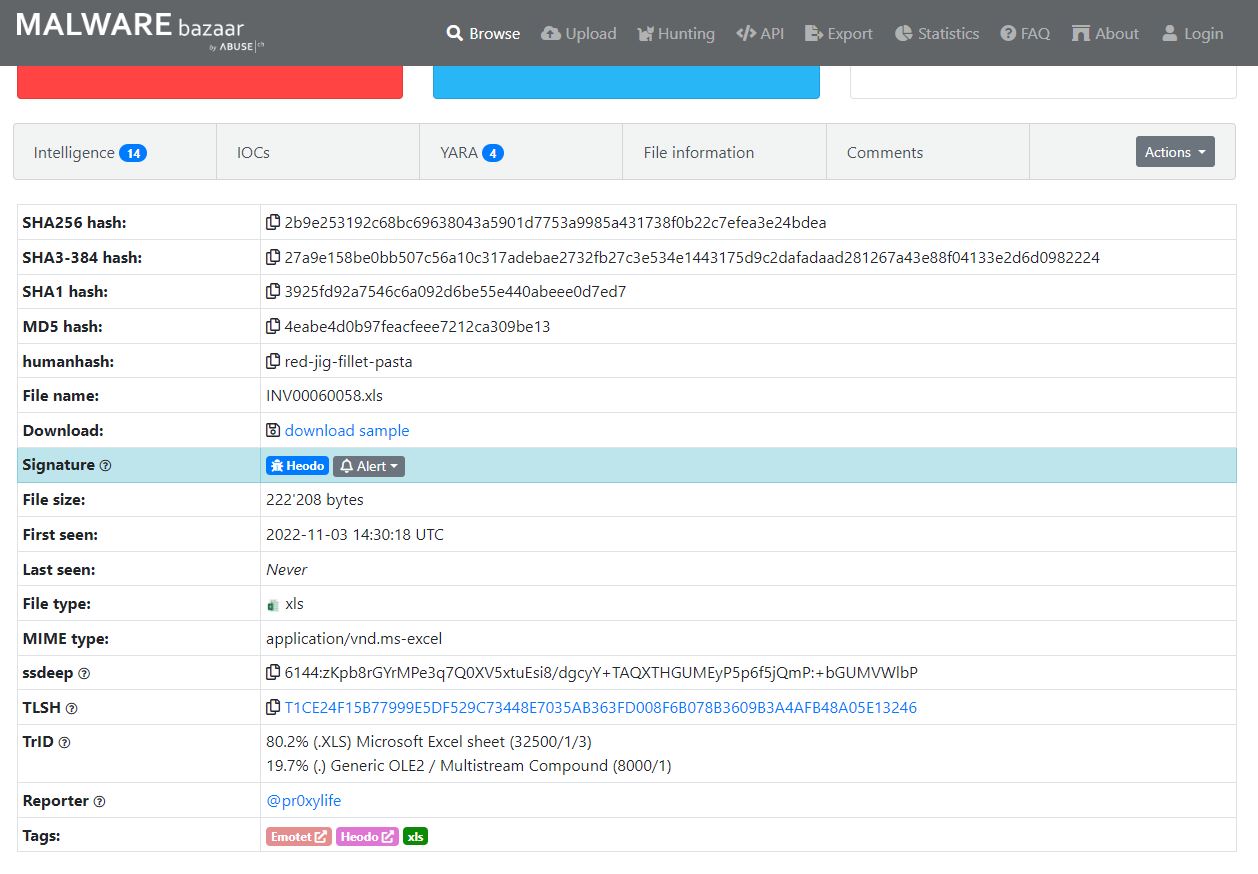This screenshot has width=1258, height=874.
Task: Open the TrID help question-mark icon
Action: click(x=65, y=743)
